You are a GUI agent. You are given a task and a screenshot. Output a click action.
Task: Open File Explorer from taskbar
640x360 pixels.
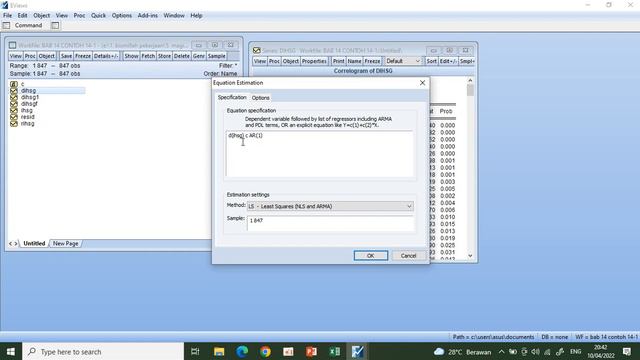[219, 351]
